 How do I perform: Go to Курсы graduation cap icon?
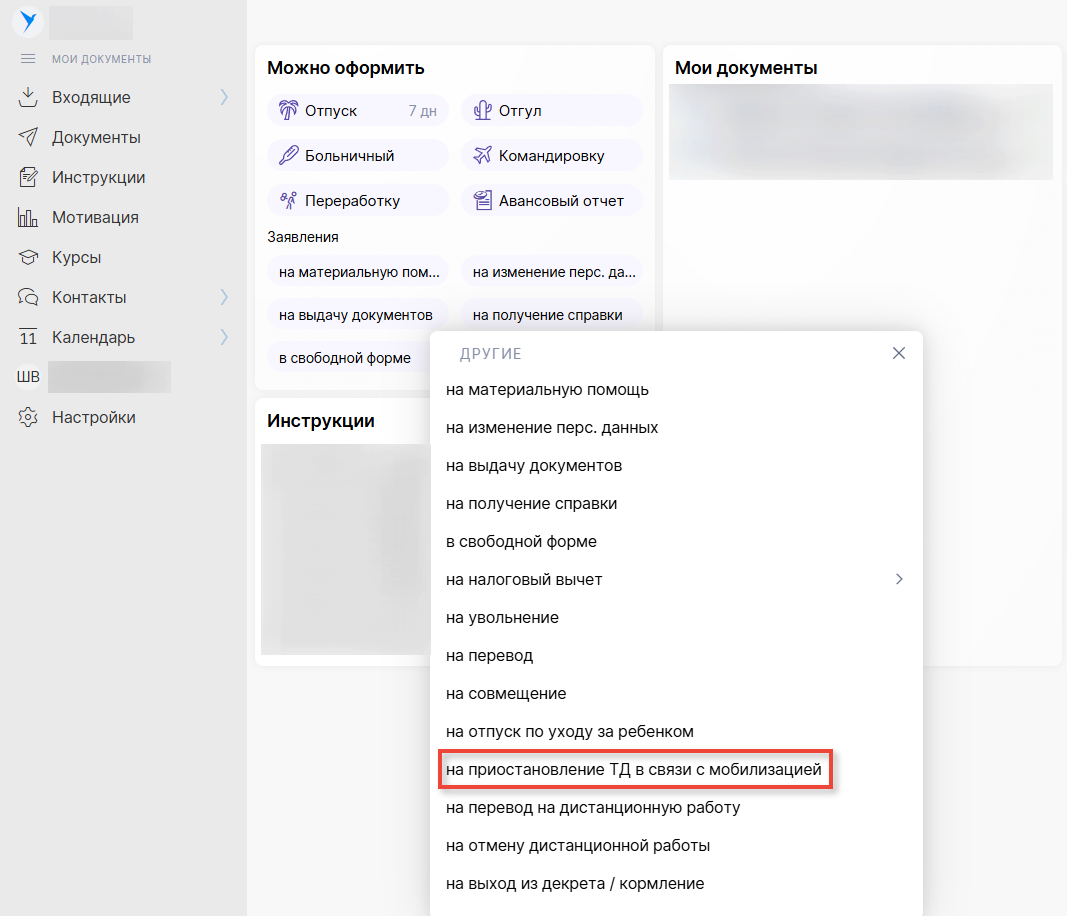(x=28, y=258)
